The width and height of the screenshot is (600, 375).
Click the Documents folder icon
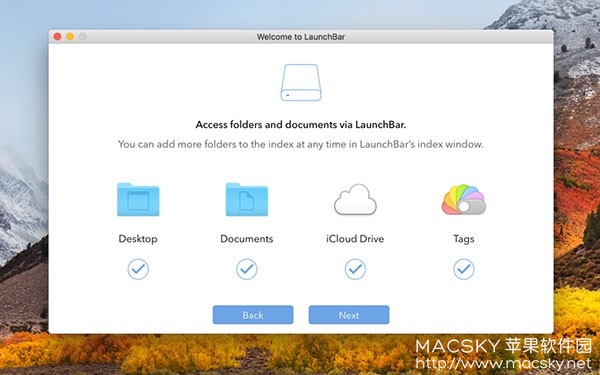tap(247, 199)
